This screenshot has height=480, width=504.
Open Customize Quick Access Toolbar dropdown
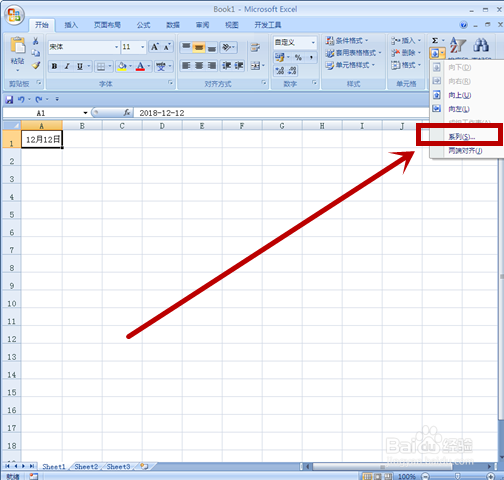point(57,99)
